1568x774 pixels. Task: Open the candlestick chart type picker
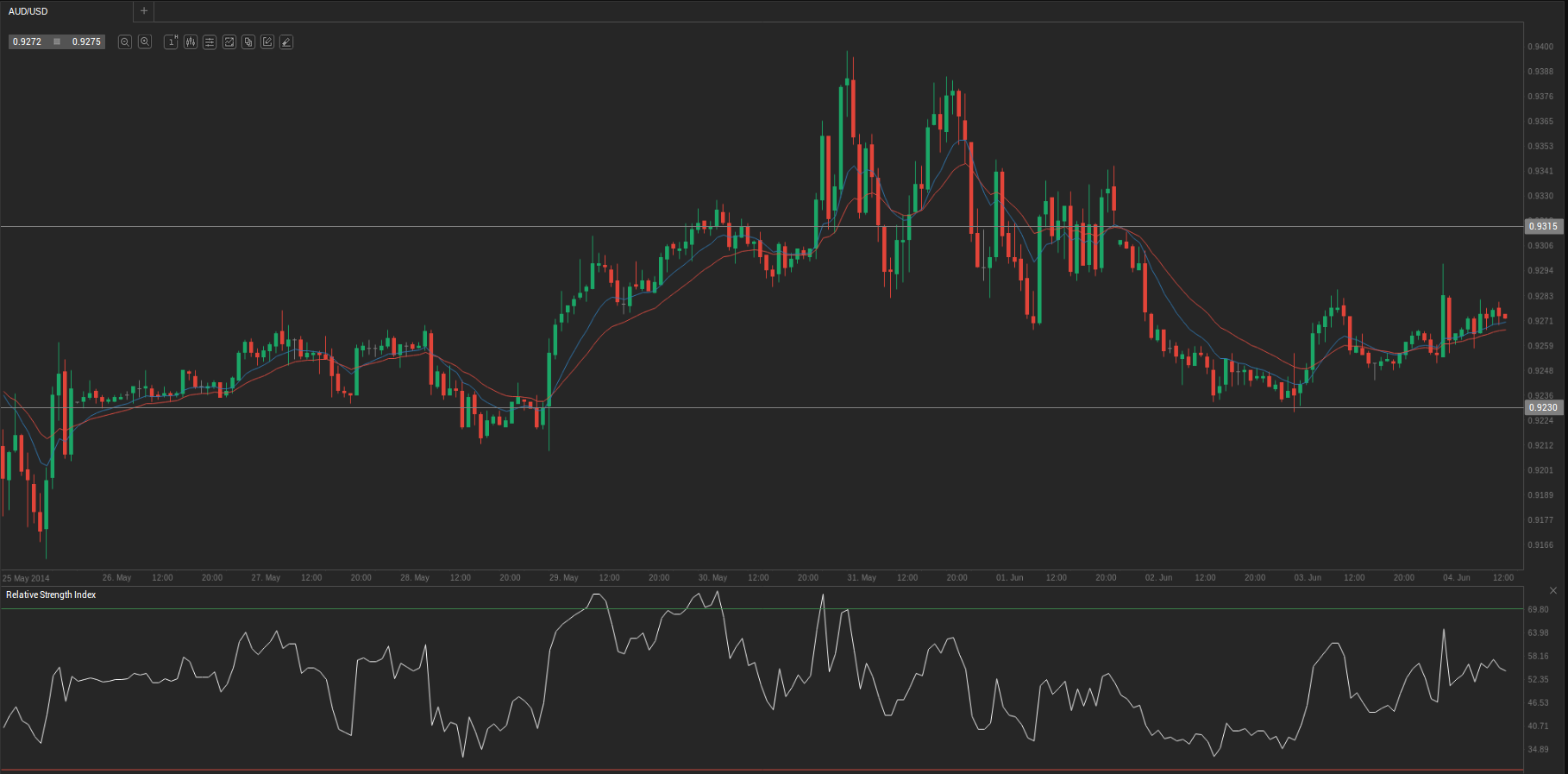190,41
